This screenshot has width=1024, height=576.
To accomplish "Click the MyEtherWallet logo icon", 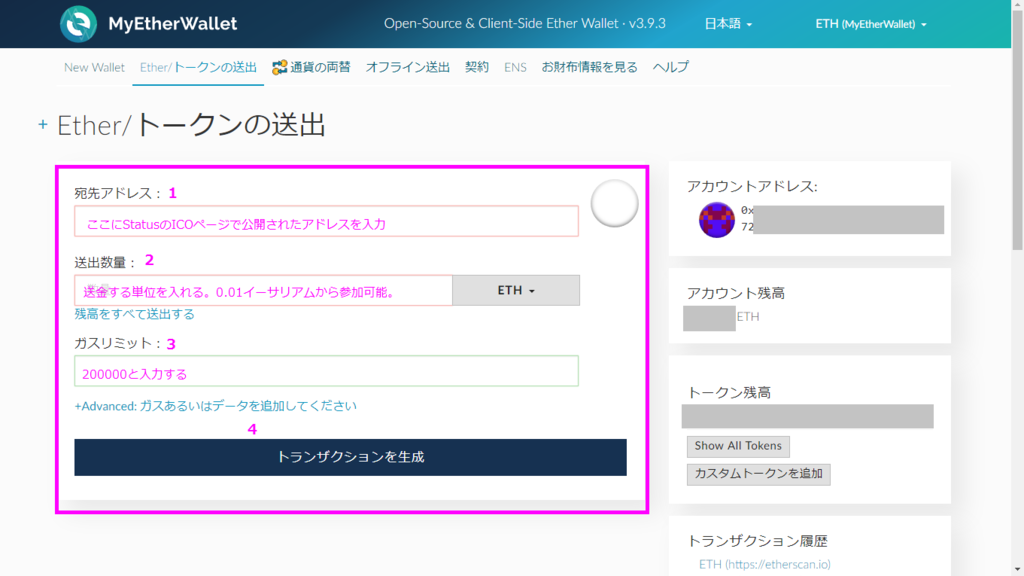I will 78,24.
